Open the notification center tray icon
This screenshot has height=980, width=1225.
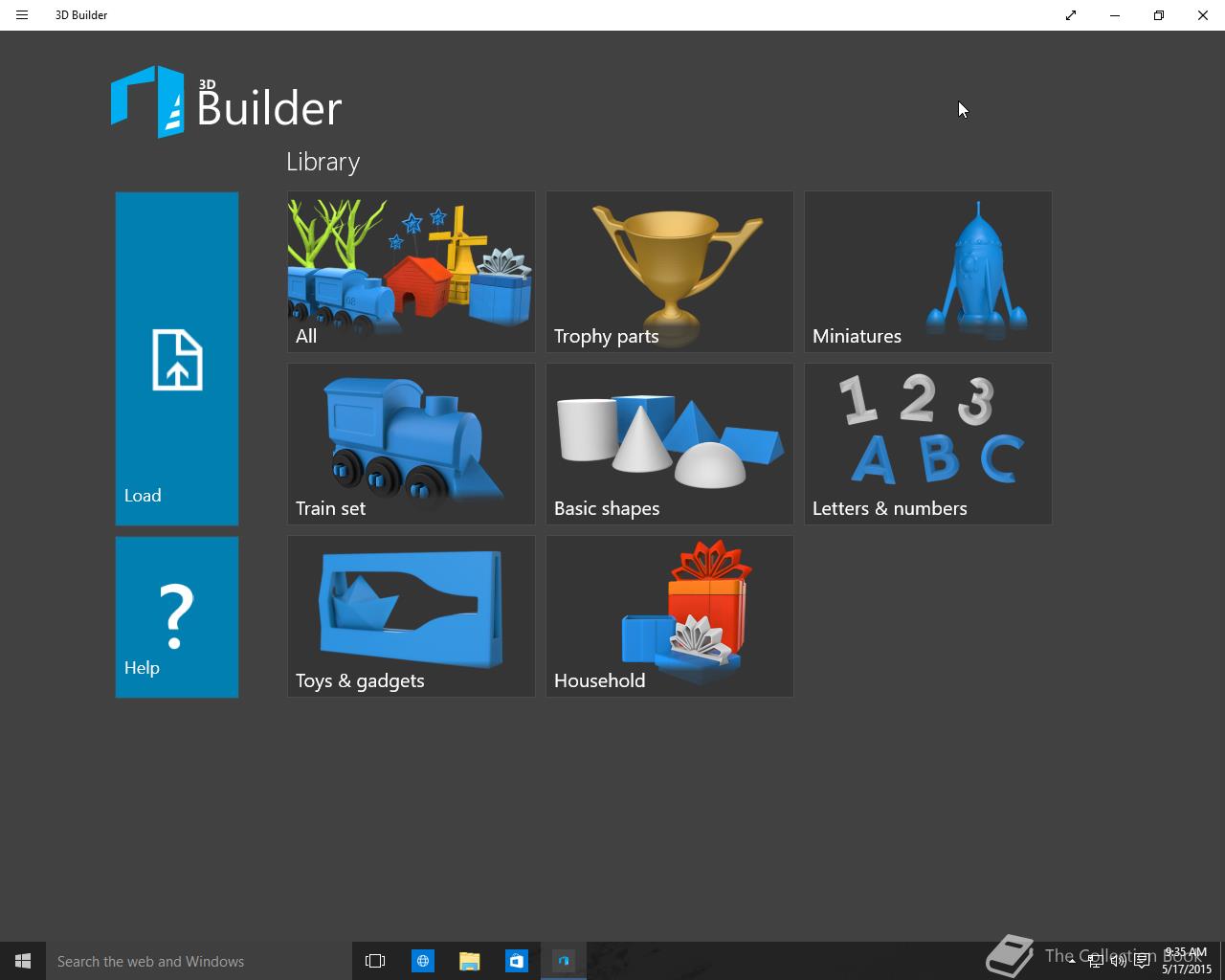(x=1142, y=961)
